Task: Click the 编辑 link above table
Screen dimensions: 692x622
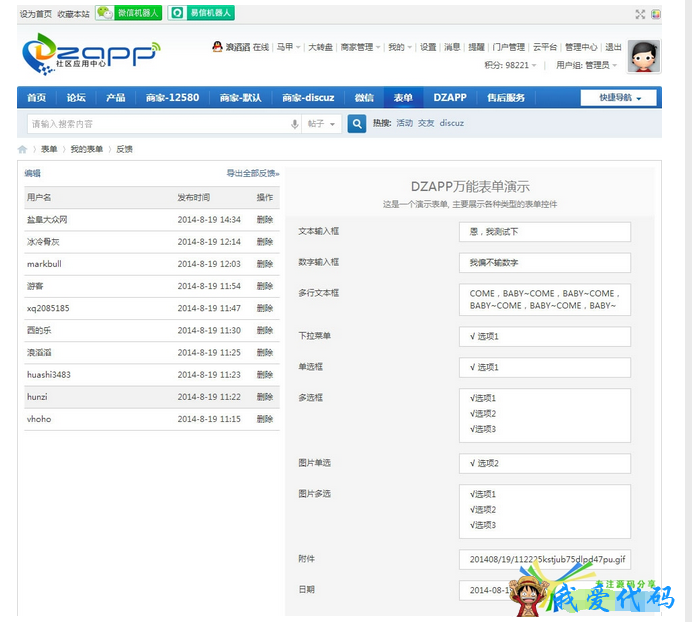Action: tap(32, 173)
